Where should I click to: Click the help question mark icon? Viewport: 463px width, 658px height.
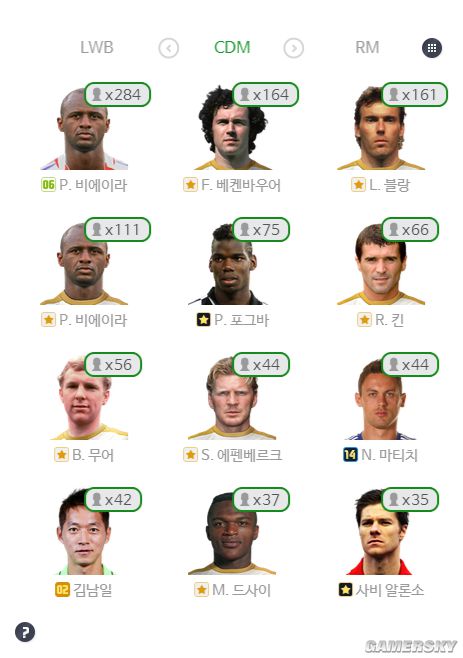25,632
